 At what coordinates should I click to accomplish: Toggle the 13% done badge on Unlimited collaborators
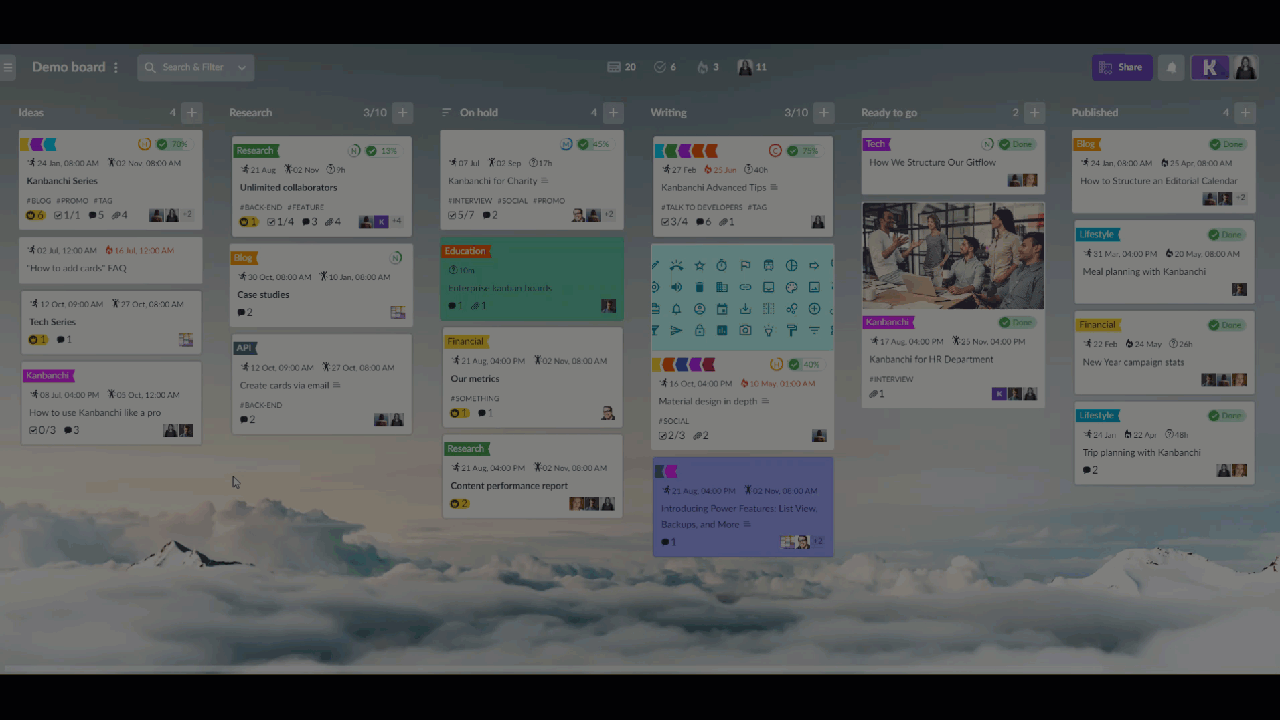tap(382, 151)
